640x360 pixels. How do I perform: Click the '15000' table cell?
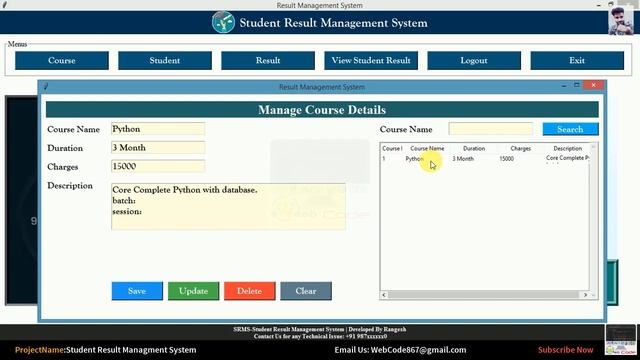tap(507, 159)
